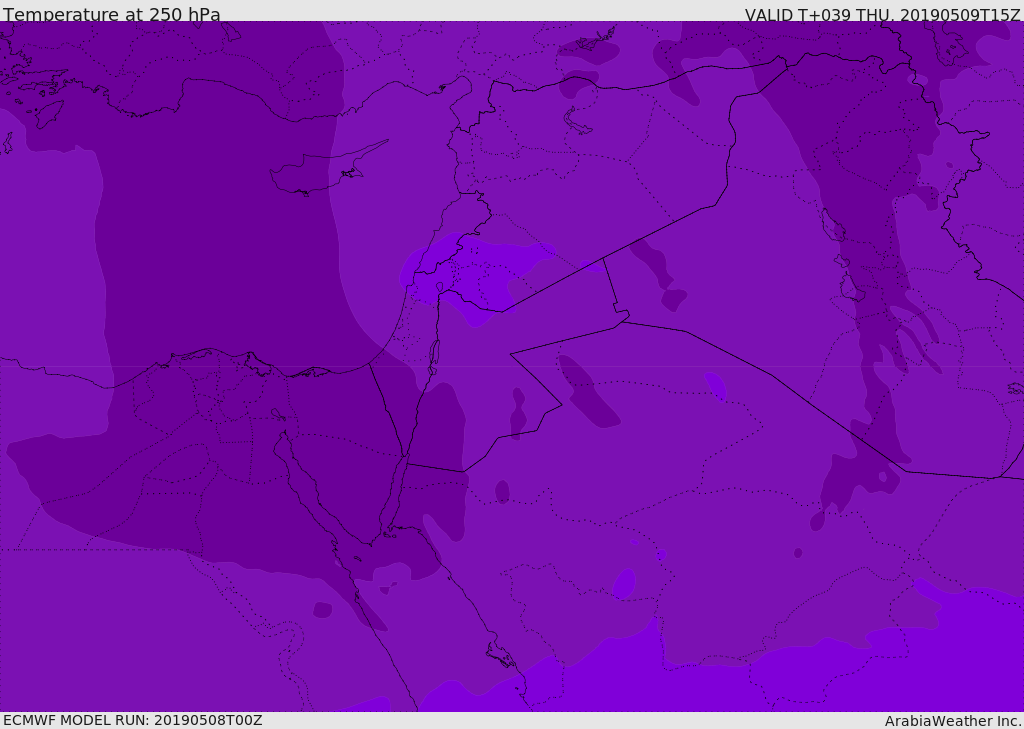The width and height of the screenshot is (1024, 729).
Task: Select the Dead Sea outline
Action: pyautogui.click(x=434, y=354)
